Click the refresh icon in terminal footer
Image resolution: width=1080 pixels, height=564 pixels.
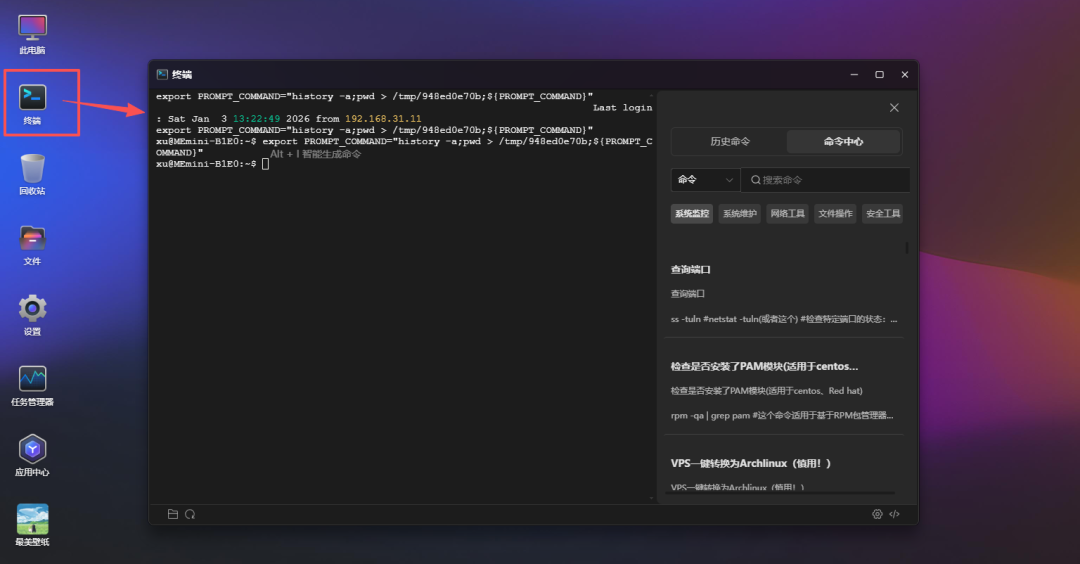[190, 514]
